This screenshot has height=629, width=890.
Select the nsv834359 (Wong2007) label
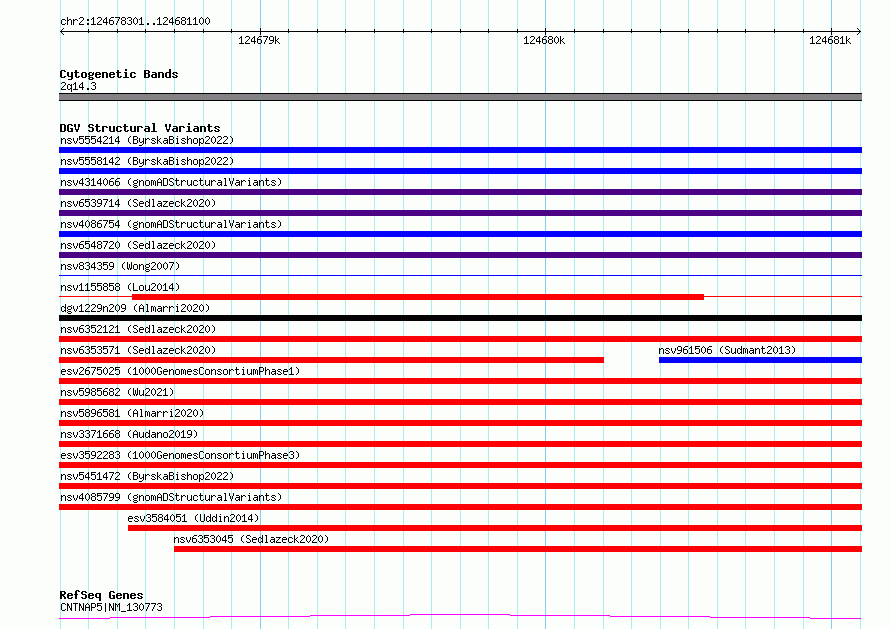point(120,266)
